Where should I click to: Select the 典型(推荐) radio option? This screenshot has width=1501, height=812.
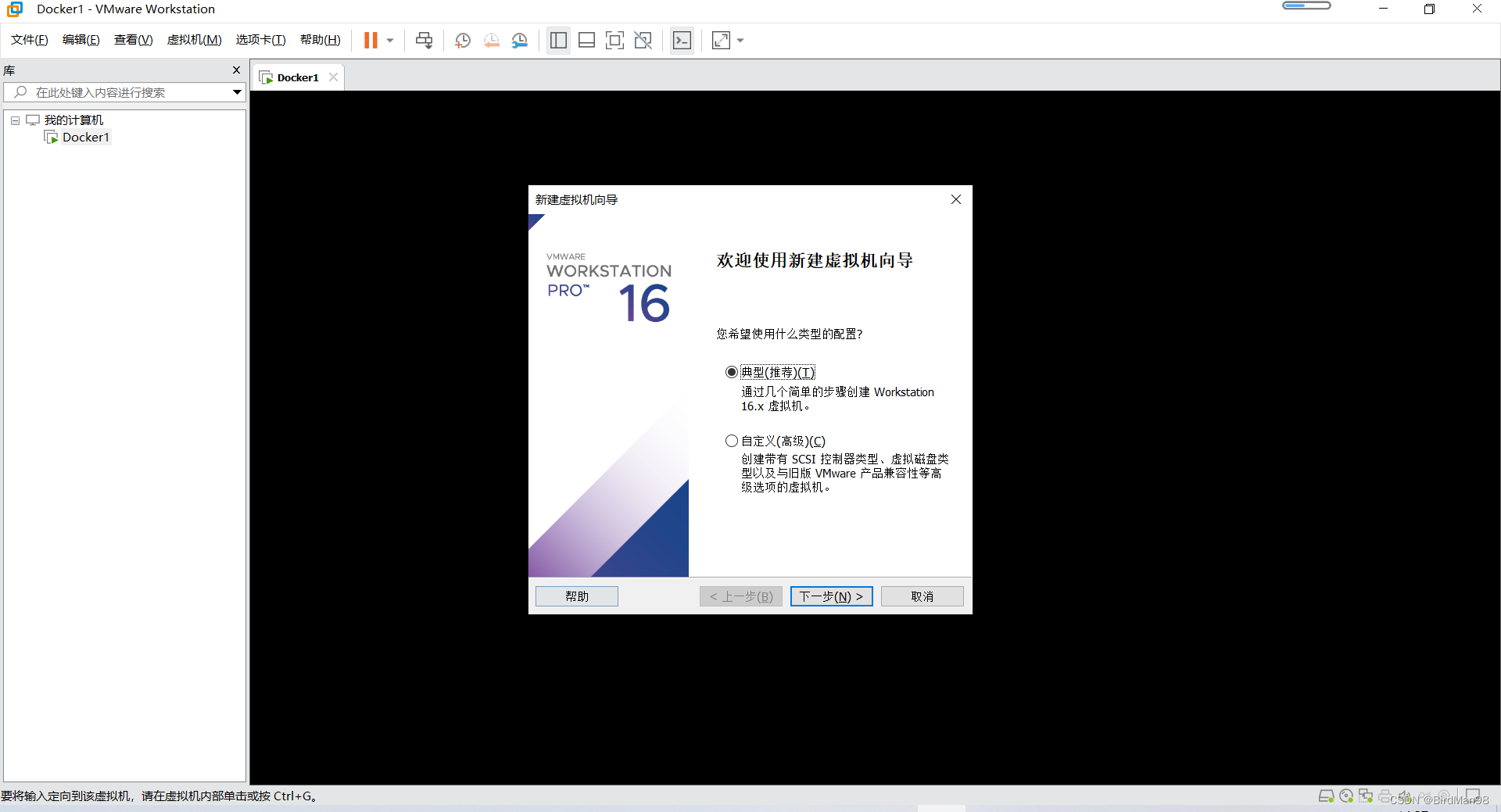tap(732, 372)
